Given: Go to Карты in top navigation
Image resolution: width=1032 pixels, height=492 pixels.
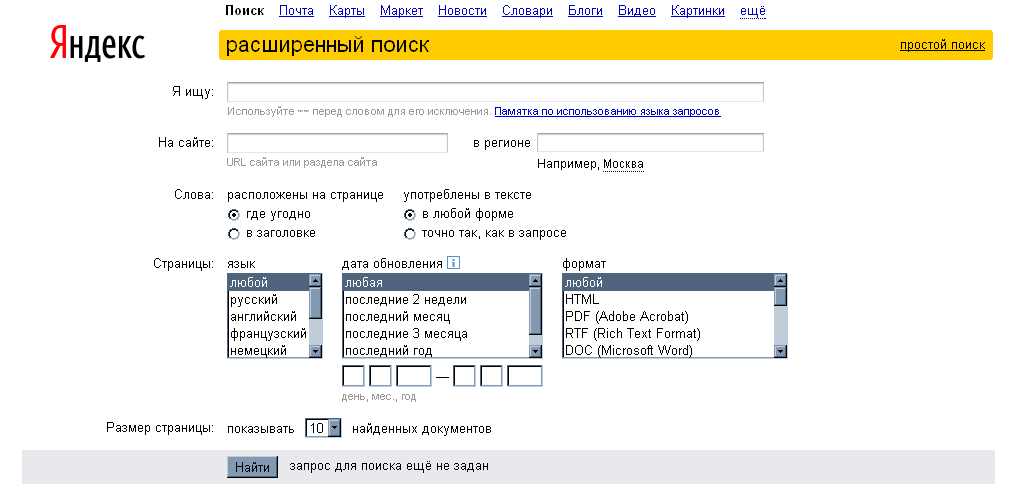Looking at the screenshot, I should coord(347,11).
